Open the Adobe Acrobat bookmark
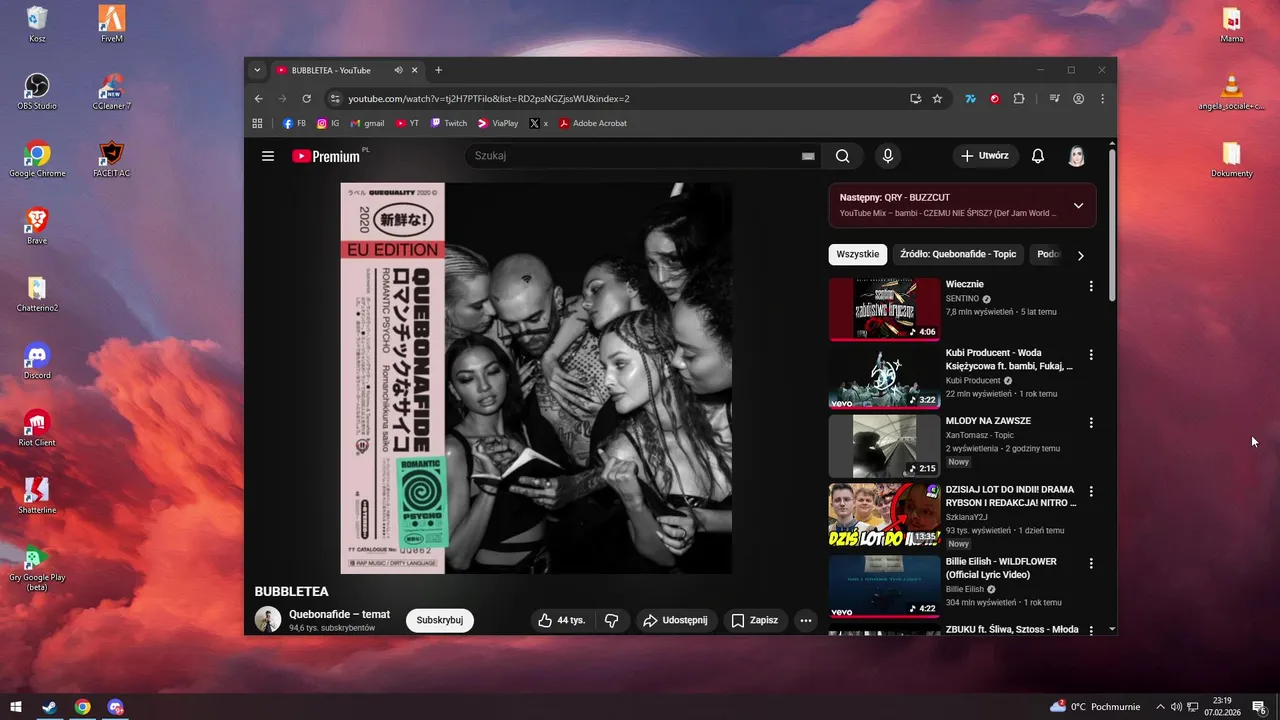The width and height of the screenshot is (1280, 720). pos(592,123)
